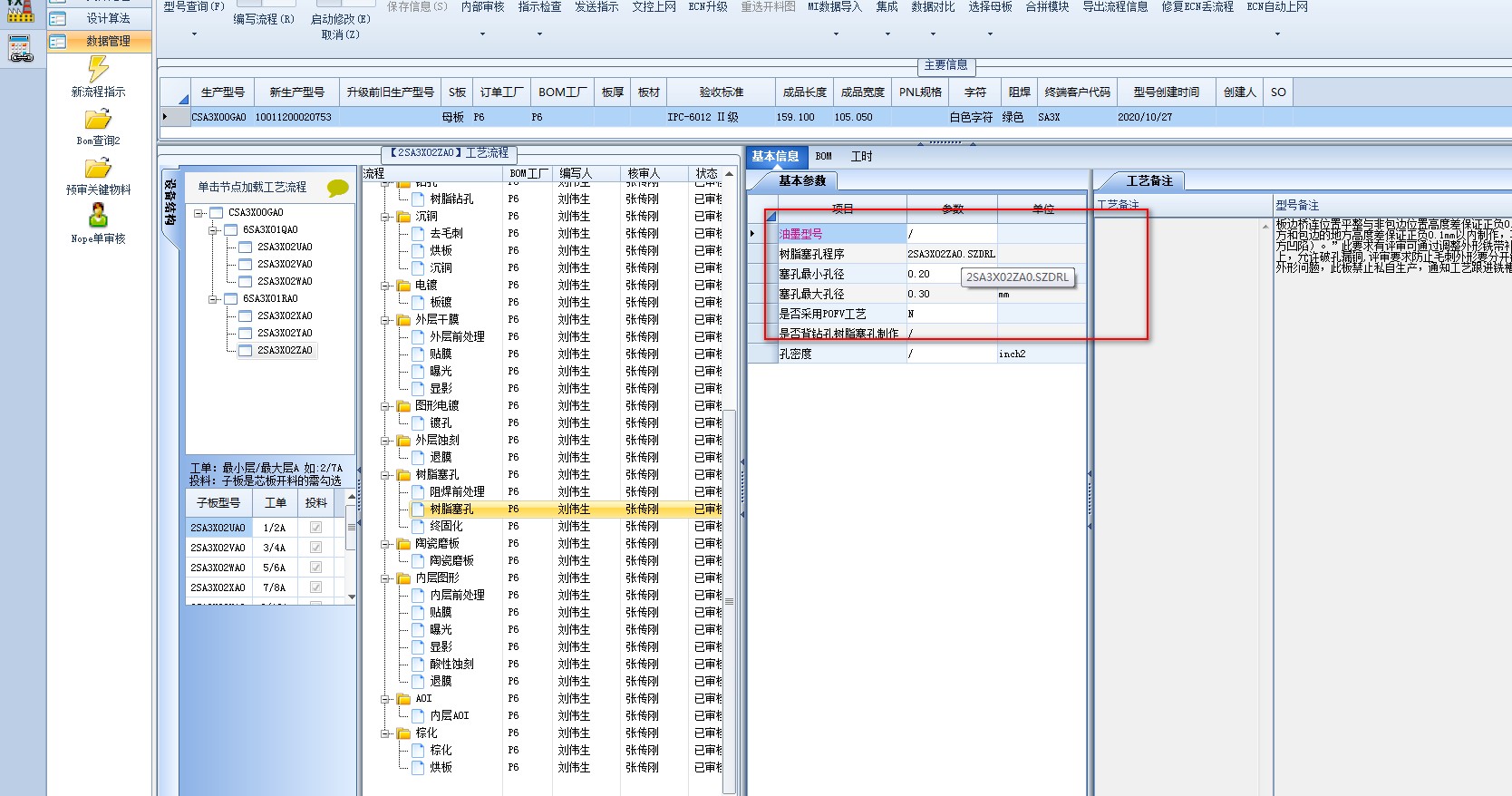Click the CSA3X00GA0 node icon in the structure tree
This screenshot has width=1512, height=796.
(x=216, y=213)
